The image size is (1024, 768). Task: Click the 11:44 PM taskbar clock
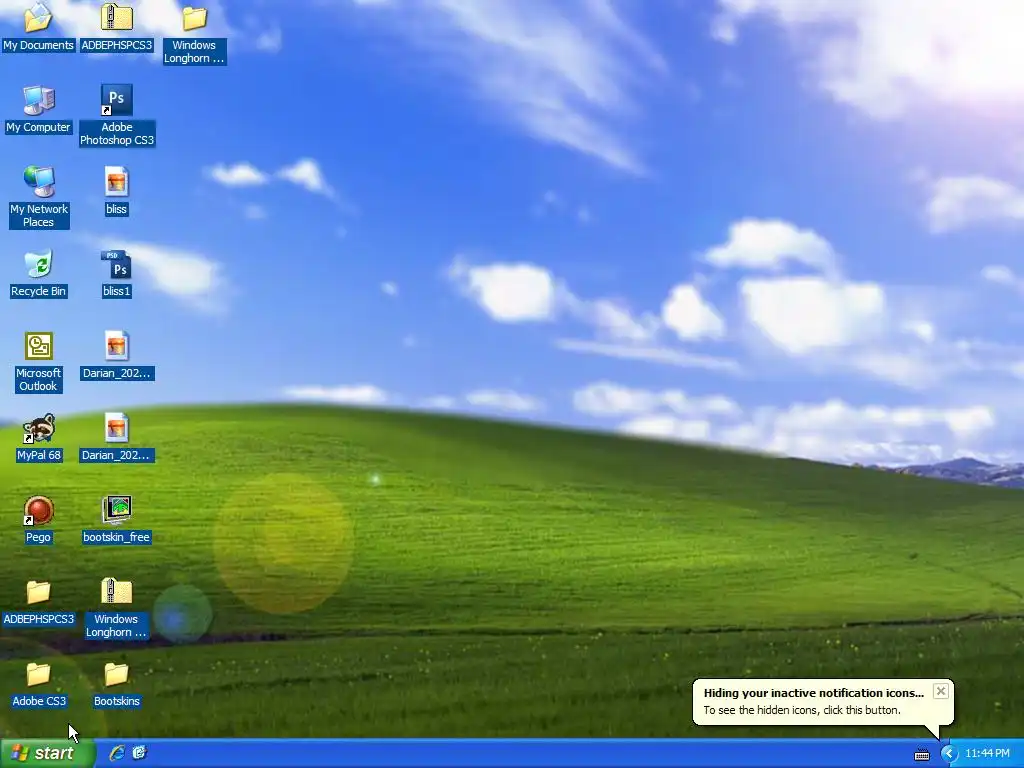(987, 754)
